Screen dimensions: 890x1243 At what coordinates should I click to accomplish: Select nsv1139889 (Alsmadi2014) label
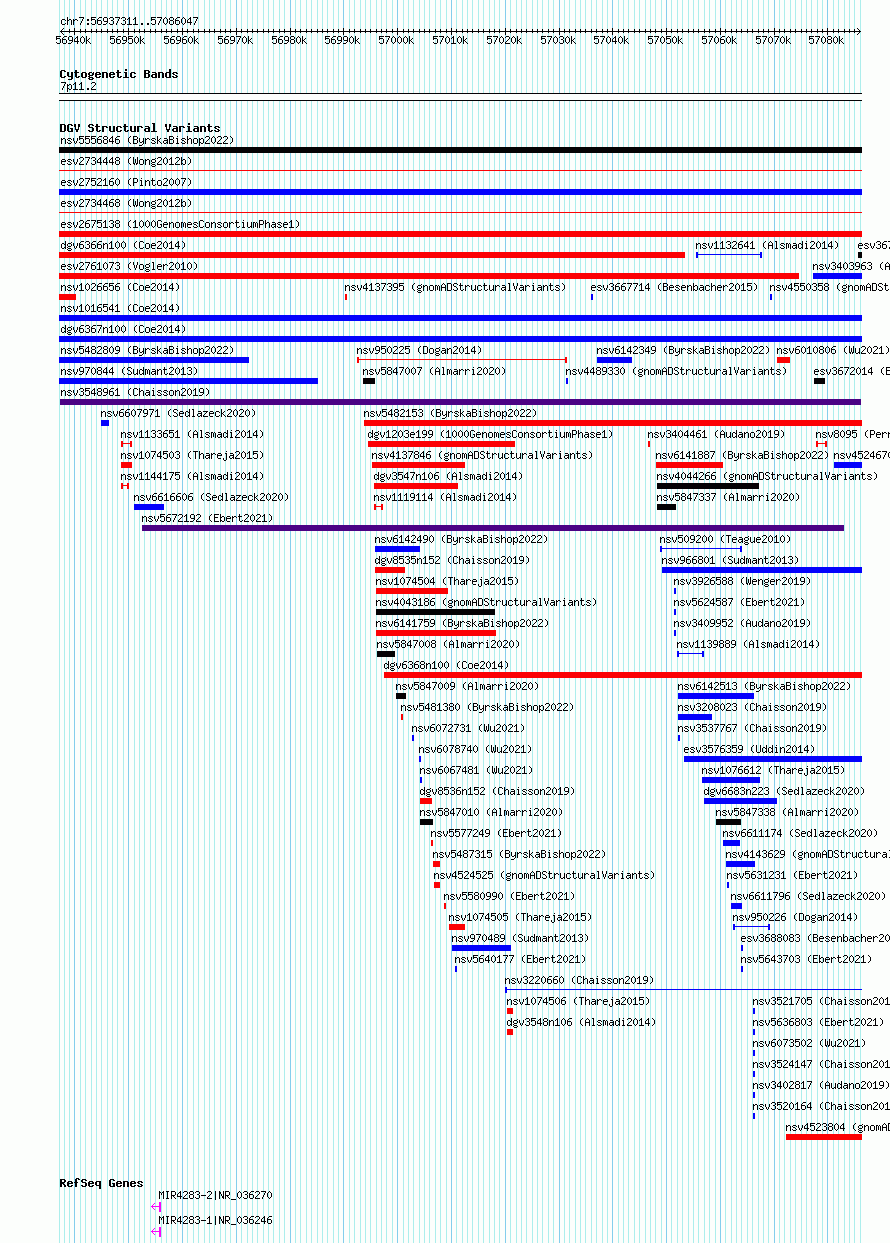[x=748, y=644]
